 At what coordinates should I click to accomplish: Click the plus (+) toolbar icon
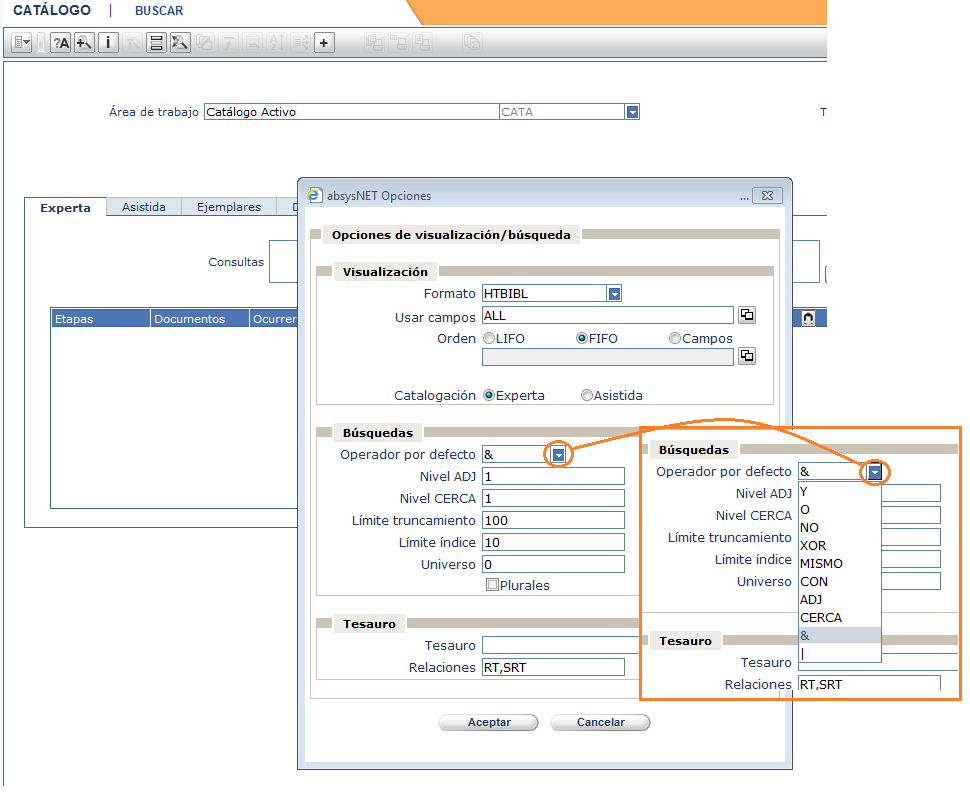[x=324, y=43]
